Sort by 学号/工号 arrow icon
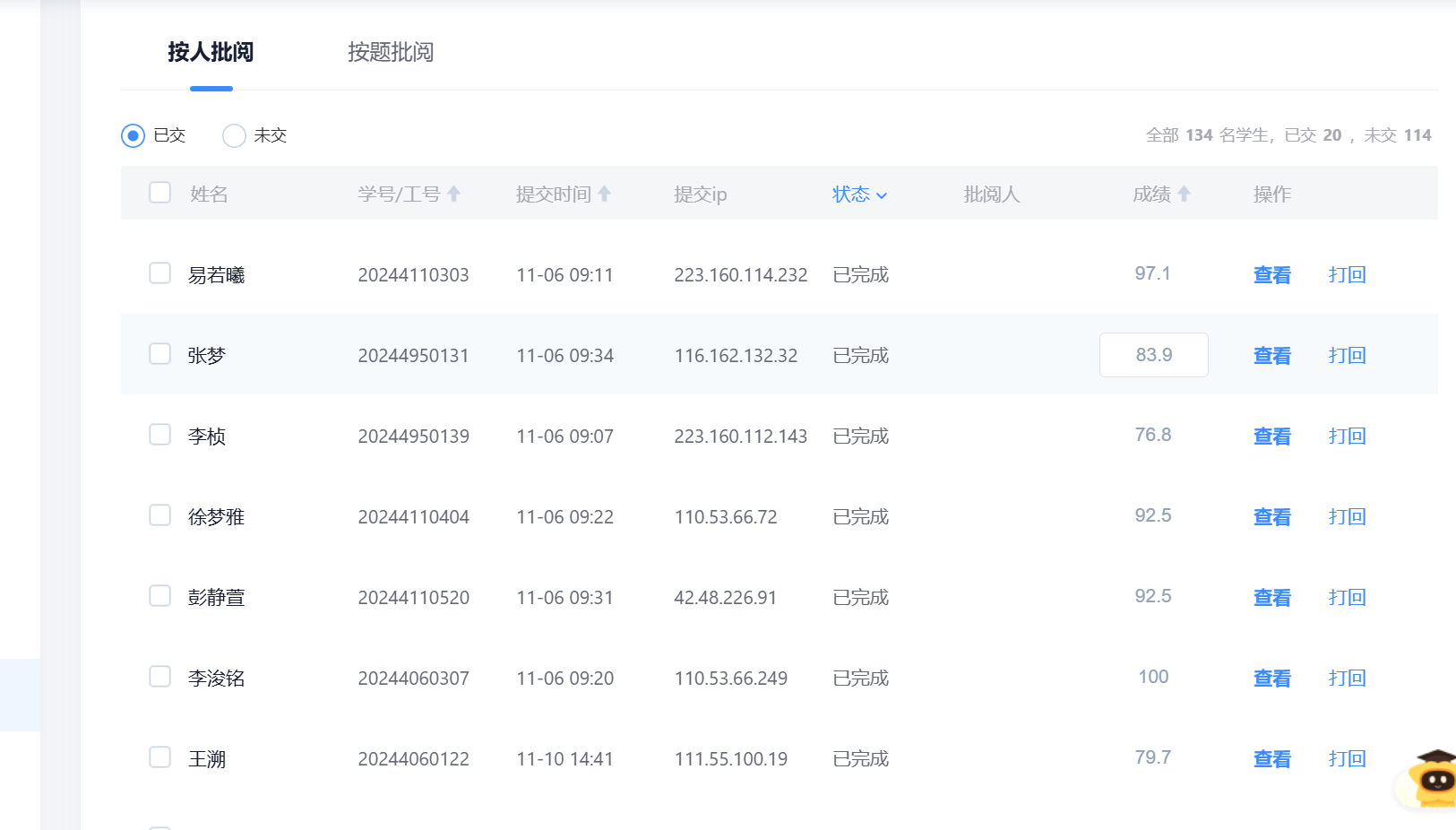 pyautogui.click(x=454, y=194)
